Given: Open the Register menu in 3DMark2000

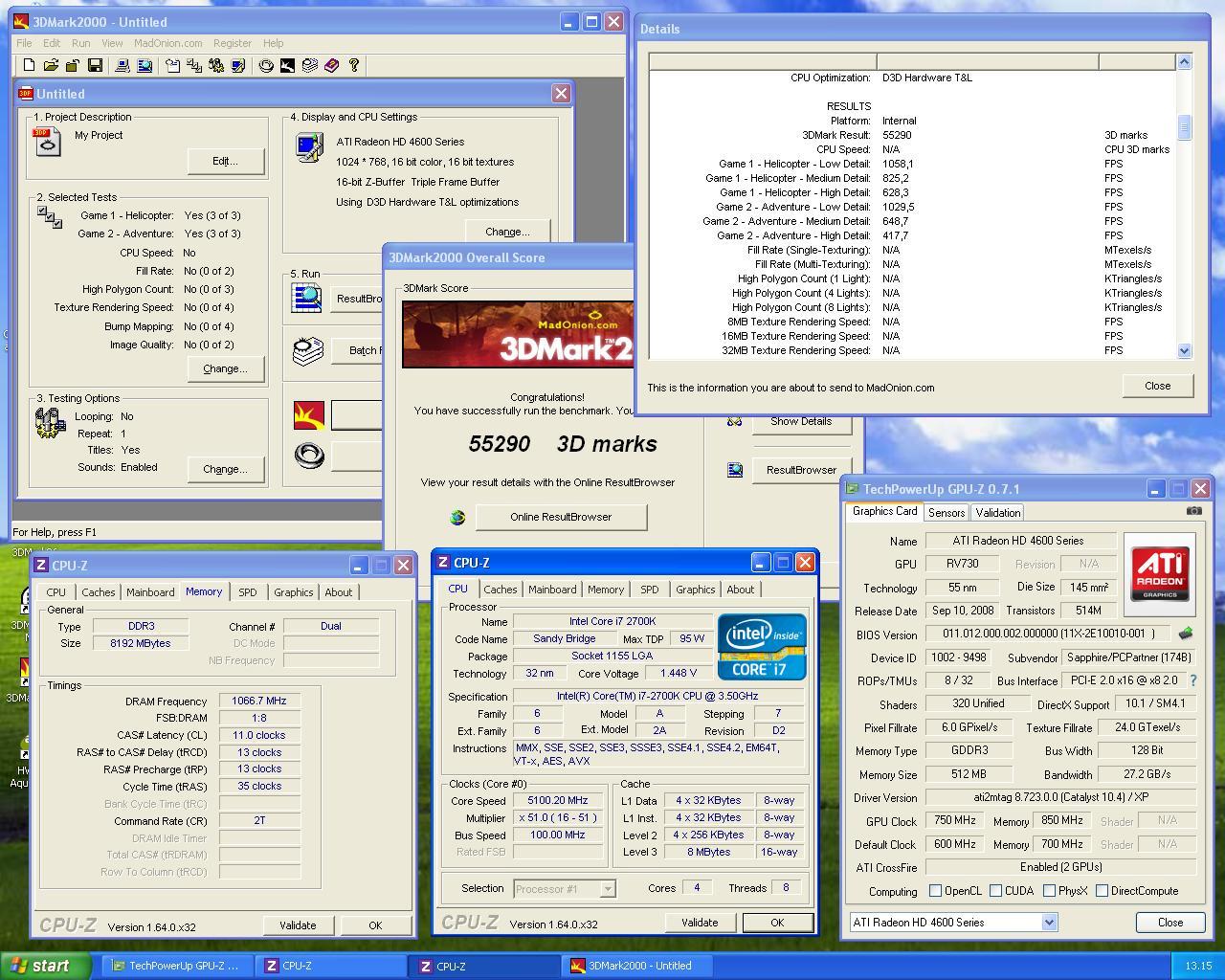Looking at the screenshot, I should [233, 43].
